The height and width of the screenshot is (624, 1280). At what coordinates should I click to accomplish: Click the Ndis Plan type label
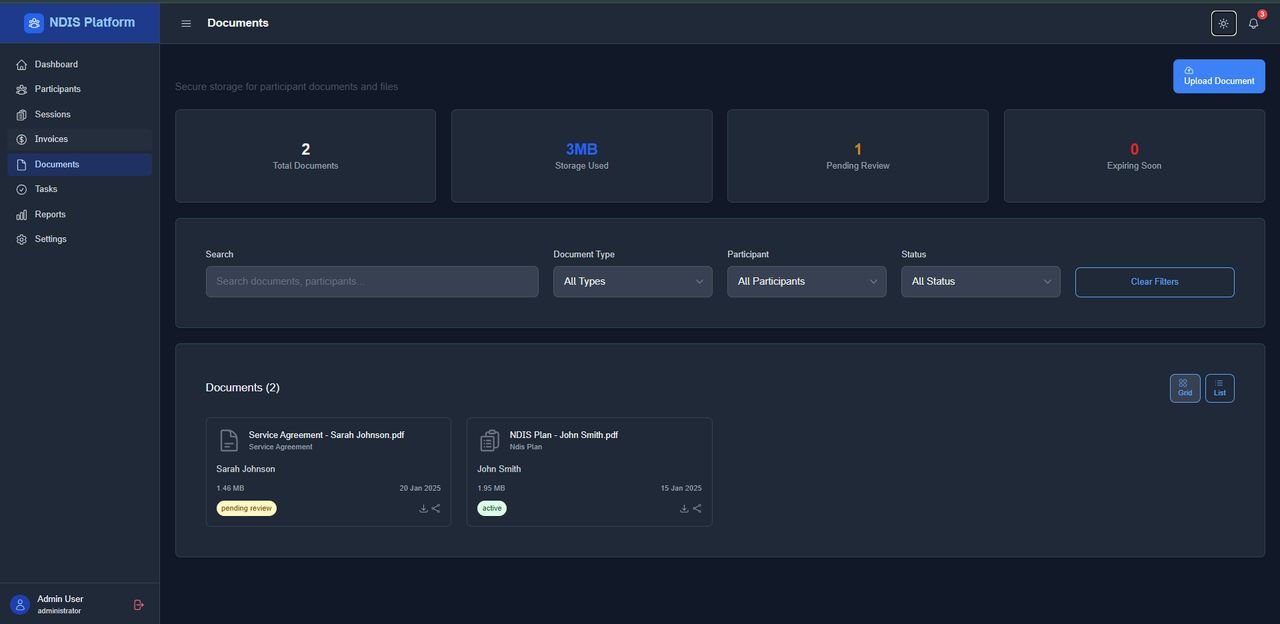[526, 447]
